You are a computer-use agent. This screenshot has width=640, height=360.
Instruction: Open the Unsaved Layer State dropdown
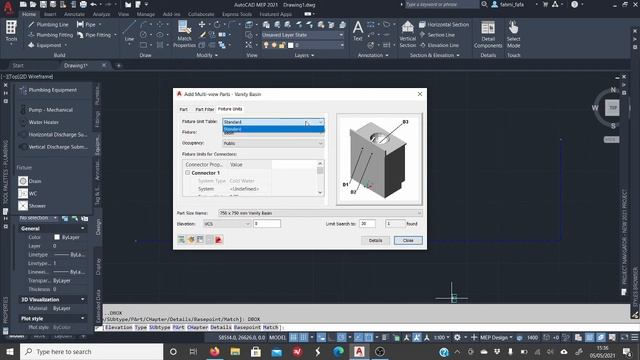pos(302,35)
